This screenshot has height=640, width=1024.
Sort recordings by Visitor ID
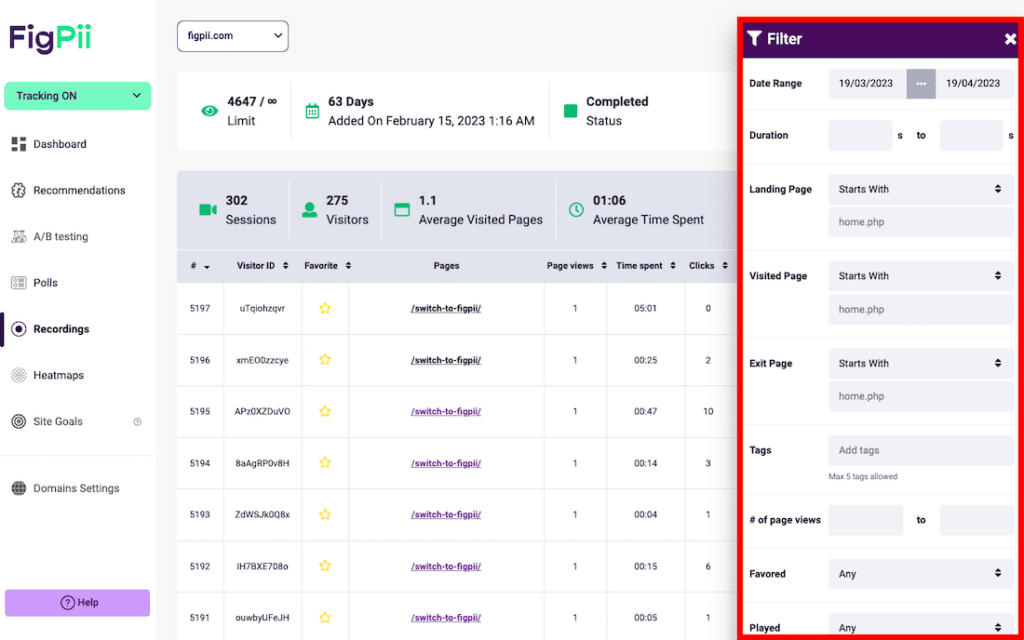pos(262,265)
